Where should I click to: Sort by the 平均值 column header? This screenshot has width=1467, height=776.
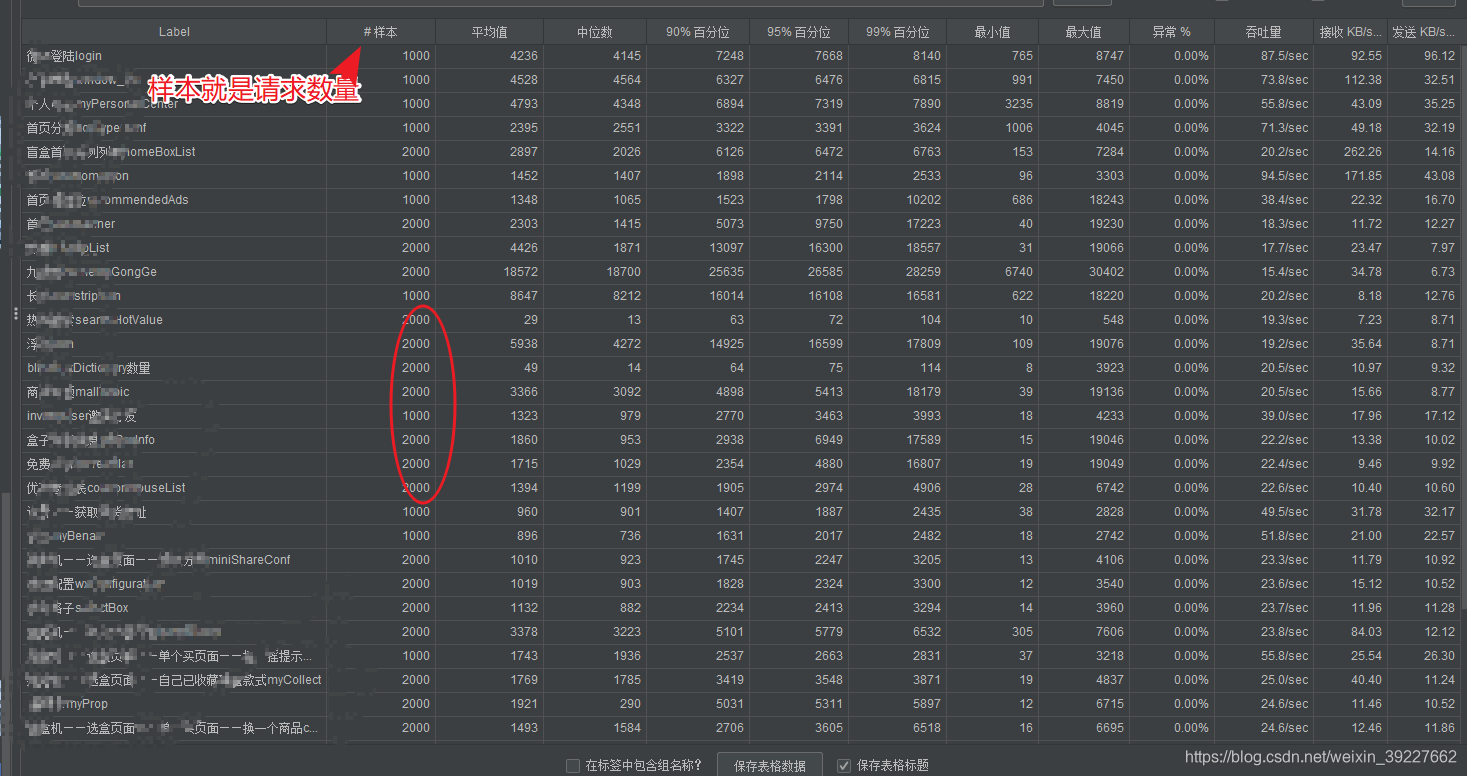[489, 32]
